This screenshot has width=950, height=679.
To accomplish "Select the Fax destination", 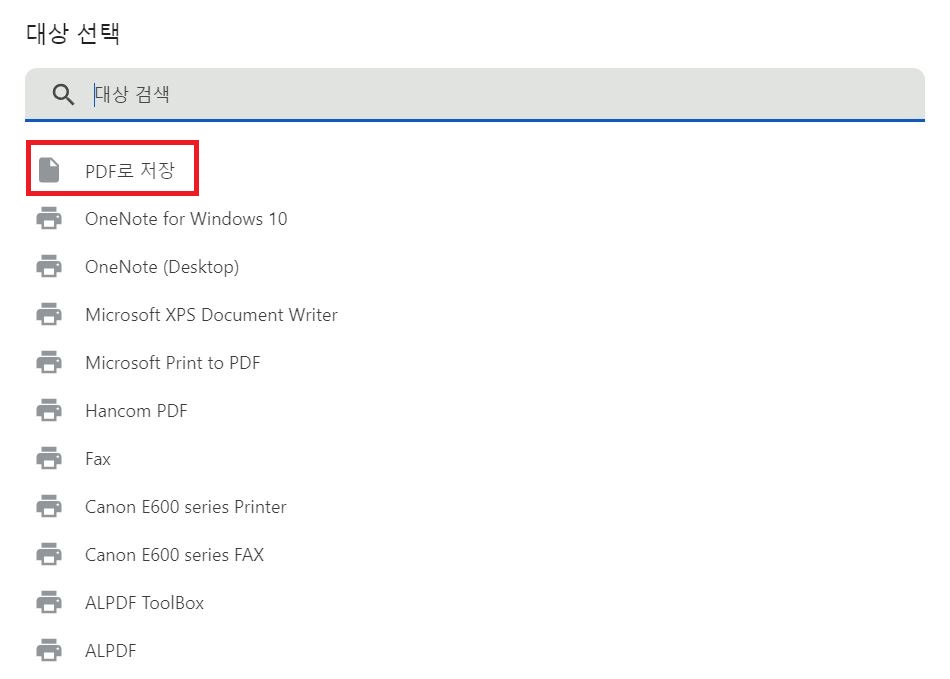I will click(98, 459).
